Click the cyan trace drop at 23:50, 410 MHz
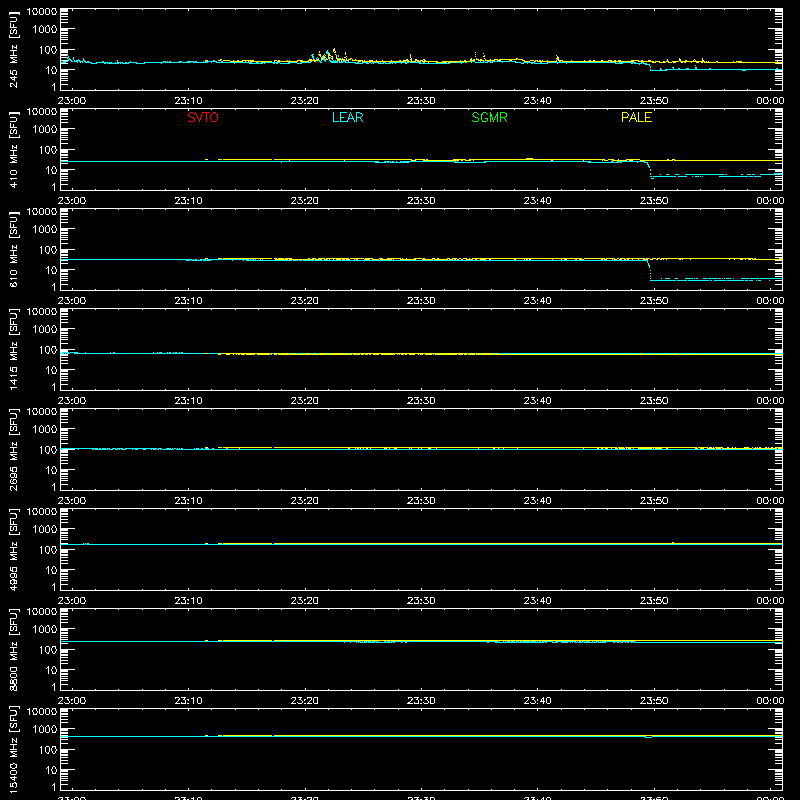This screenshot has width=800, height=800. pos(649,169)
